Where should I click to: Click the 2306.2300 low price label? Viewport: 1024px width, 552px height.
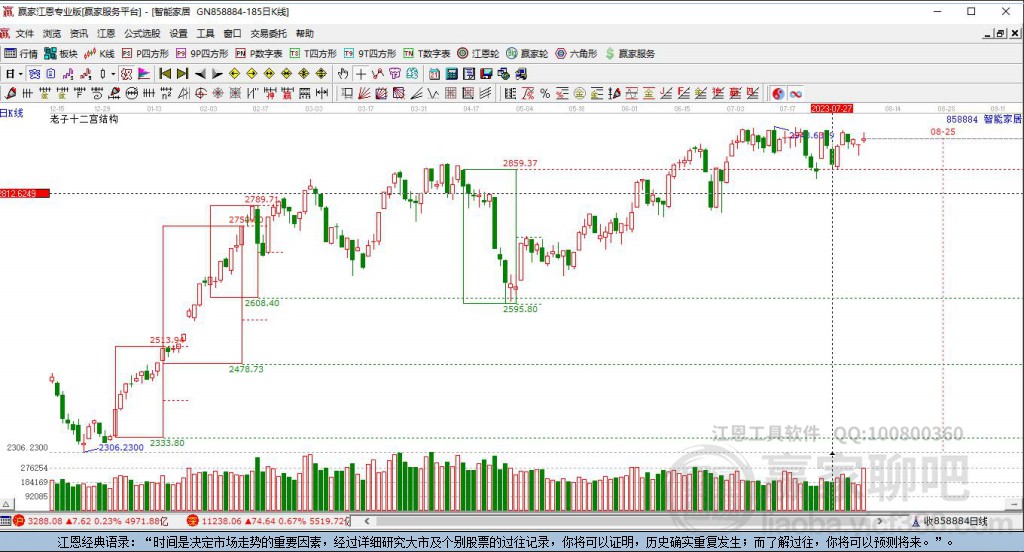point(121,447)
